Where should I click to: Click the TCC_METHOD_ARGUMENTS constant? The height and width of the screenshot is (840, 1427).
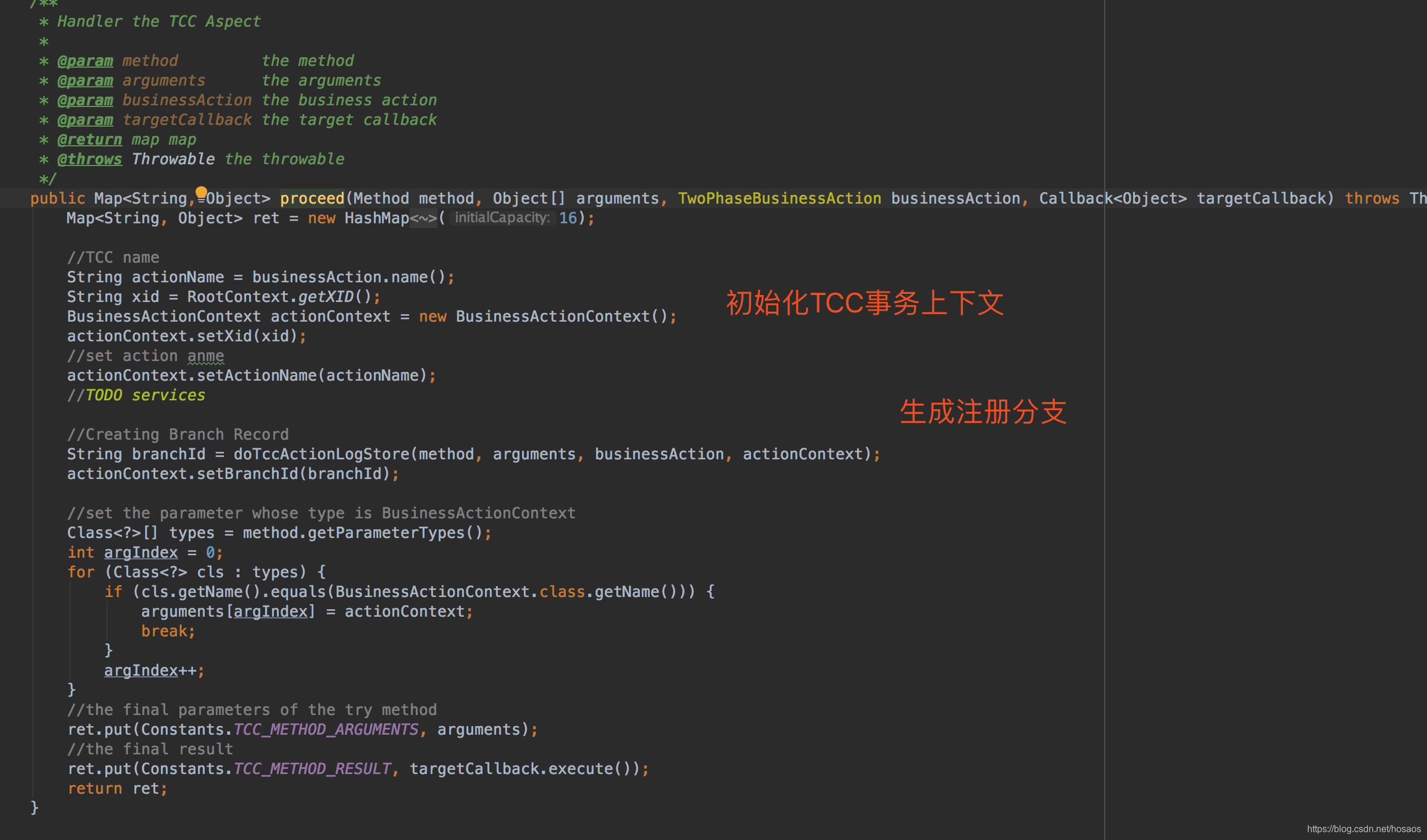[x=326, y=730]
